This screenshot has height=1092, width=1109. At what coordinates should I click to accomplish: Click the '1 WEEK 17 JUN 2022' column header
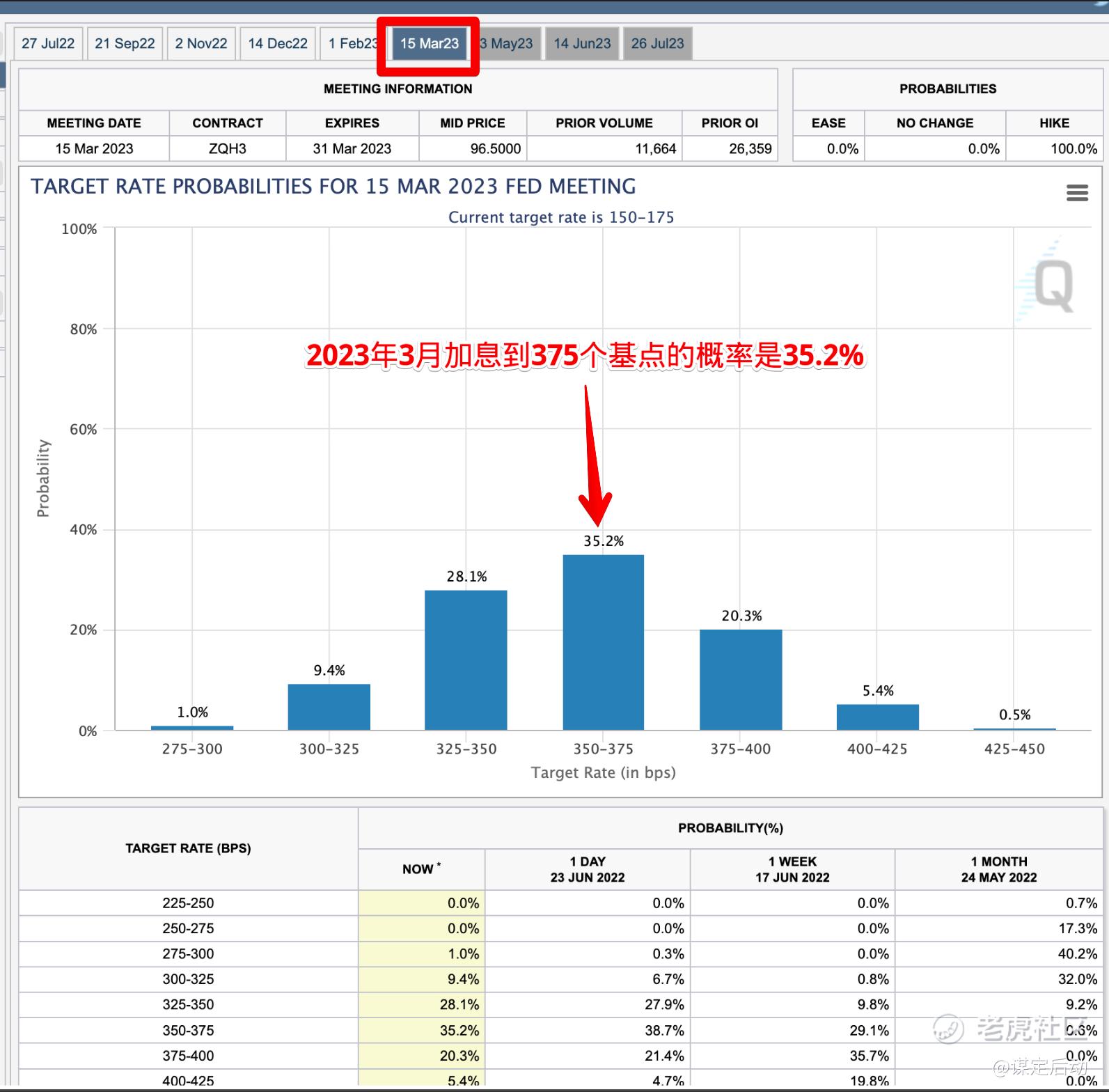pos(792,869)
